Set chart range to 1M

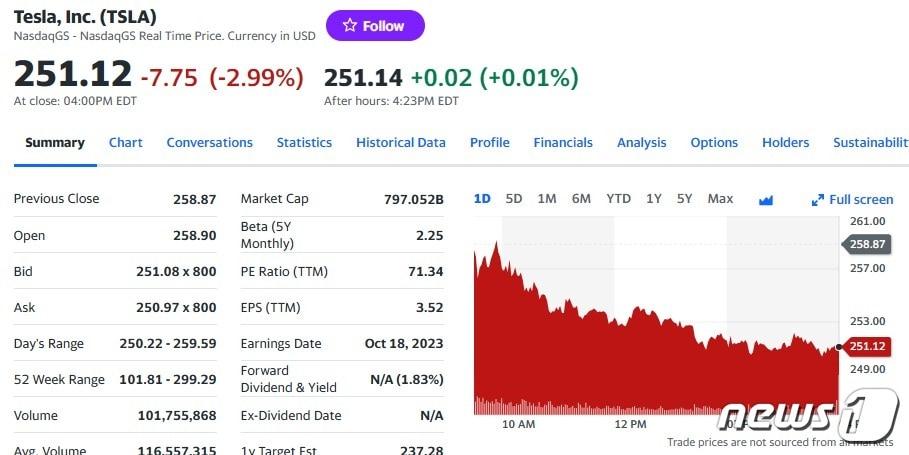(x=546, y=199)
